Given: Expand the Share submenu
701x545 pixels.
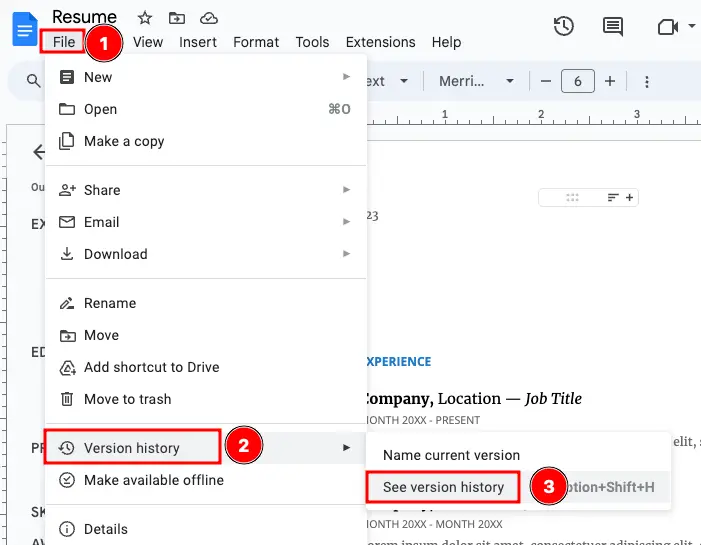Looking at the screenshot, I should tap(206, 190).
